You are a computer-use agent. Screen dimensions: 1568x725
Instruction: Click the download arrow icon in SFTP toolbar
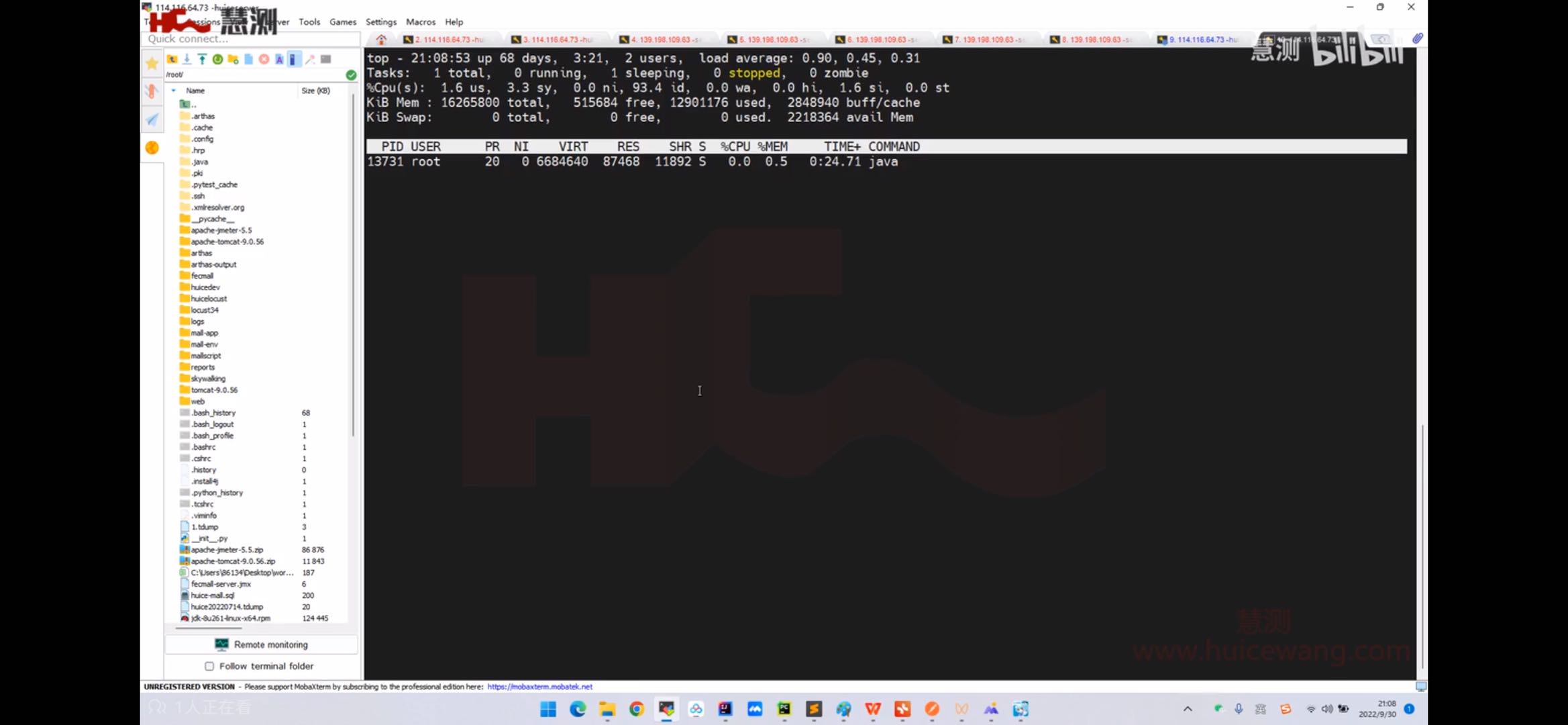click(187, 59)
